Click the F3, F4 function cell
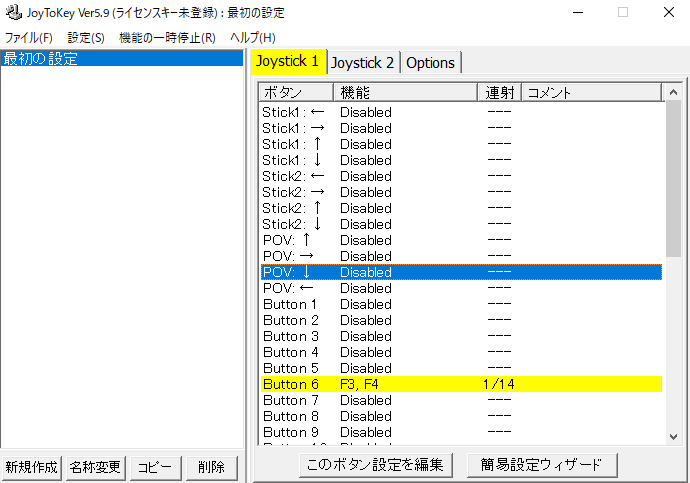This screenshot has height=483, width=690. (x=359, y=384)
